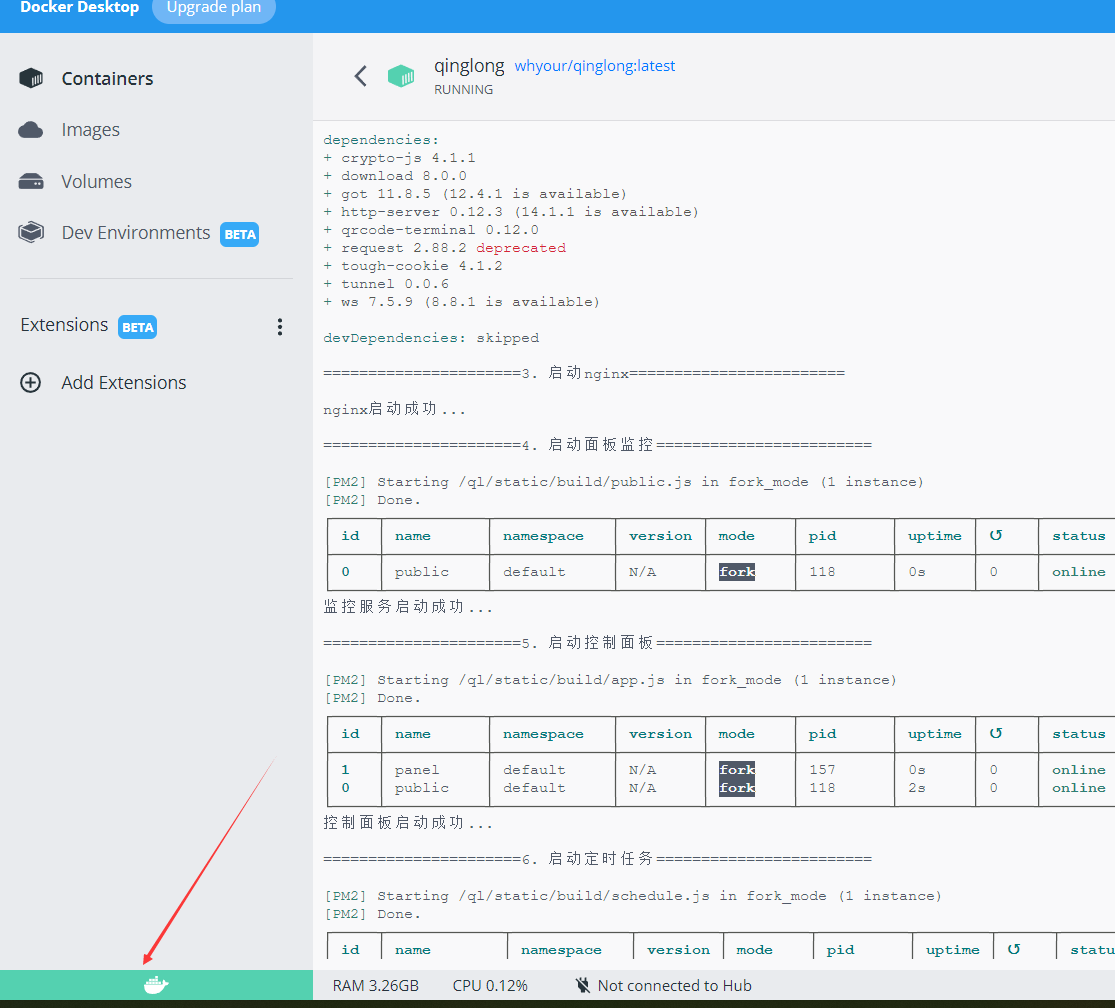Click 'panel' name cell in second table
The height and width of the screenshot is (1008, 1115).
pyautogui.click(x=417, y=770)
